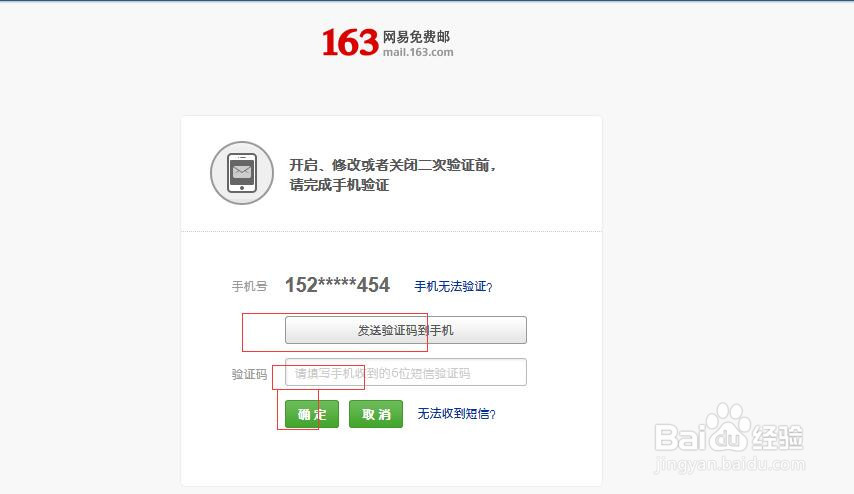Open the mail.163.com address under the logo

click(x=418, y=52)
